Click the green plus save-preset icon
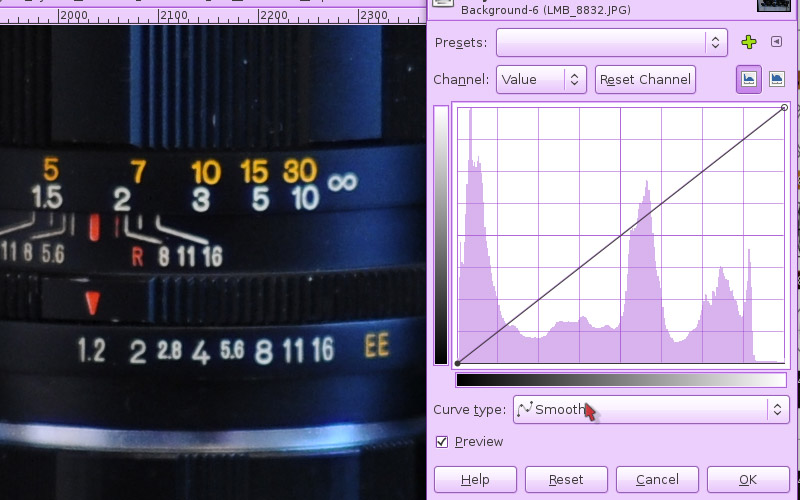 pyautogui.click(x=749, y=42)
